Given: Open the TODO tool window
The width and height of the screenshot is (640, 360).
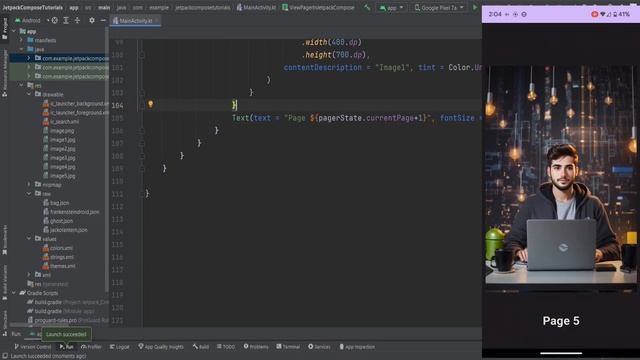Looking at the screenshot, I should [x=226, y=347].
